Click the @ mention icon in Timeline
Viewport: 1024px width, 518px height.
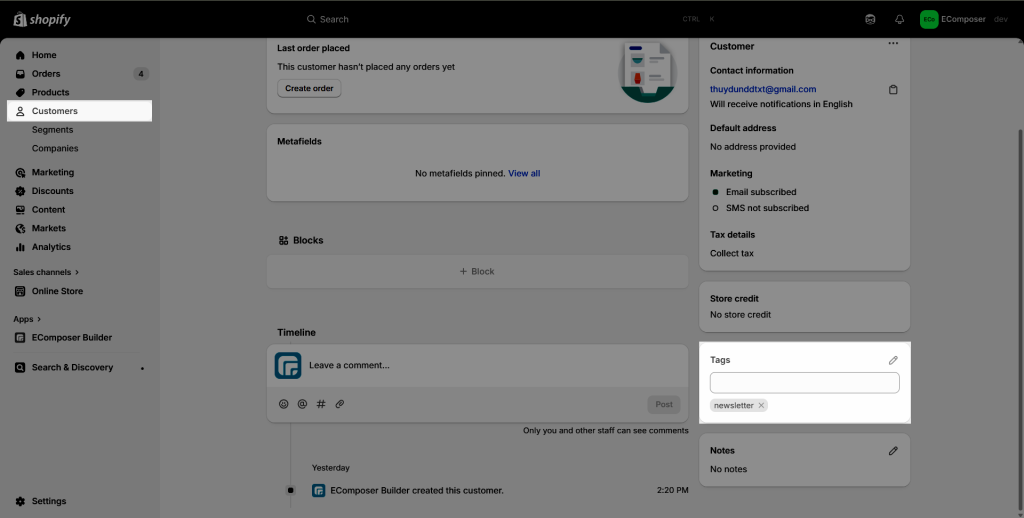tap(302, 404)
